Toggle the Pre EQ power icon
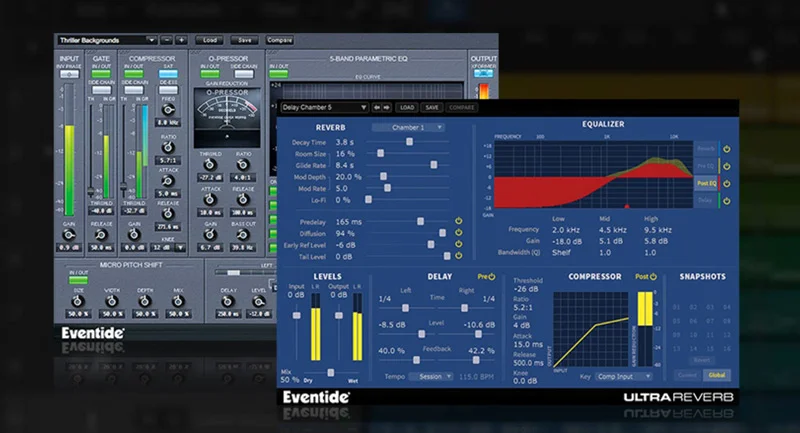 (x=727, y=166)
